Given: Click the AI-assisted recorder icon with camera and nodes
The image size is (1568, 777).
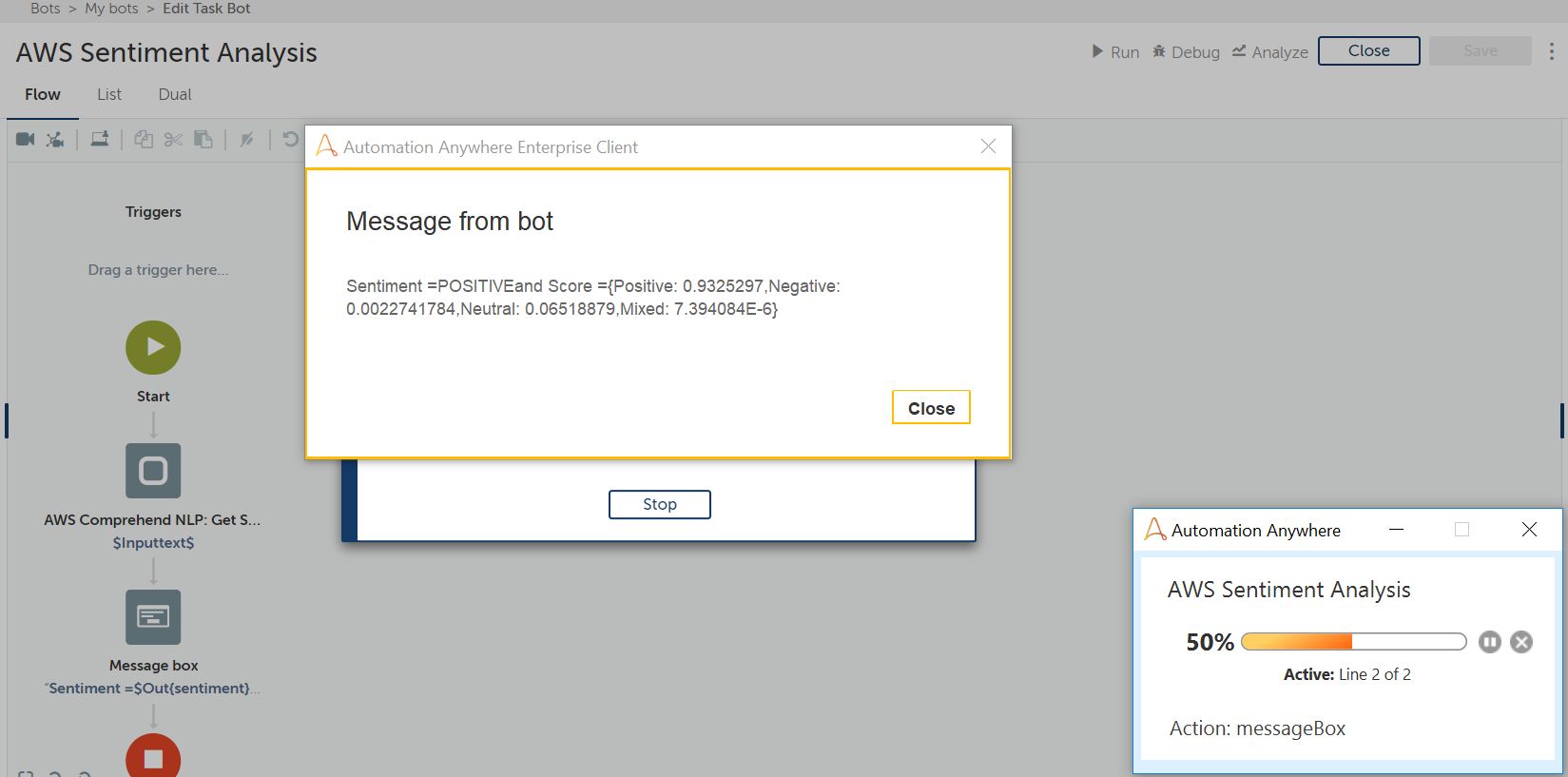Looking at the screenshot, I should point(55,140).
